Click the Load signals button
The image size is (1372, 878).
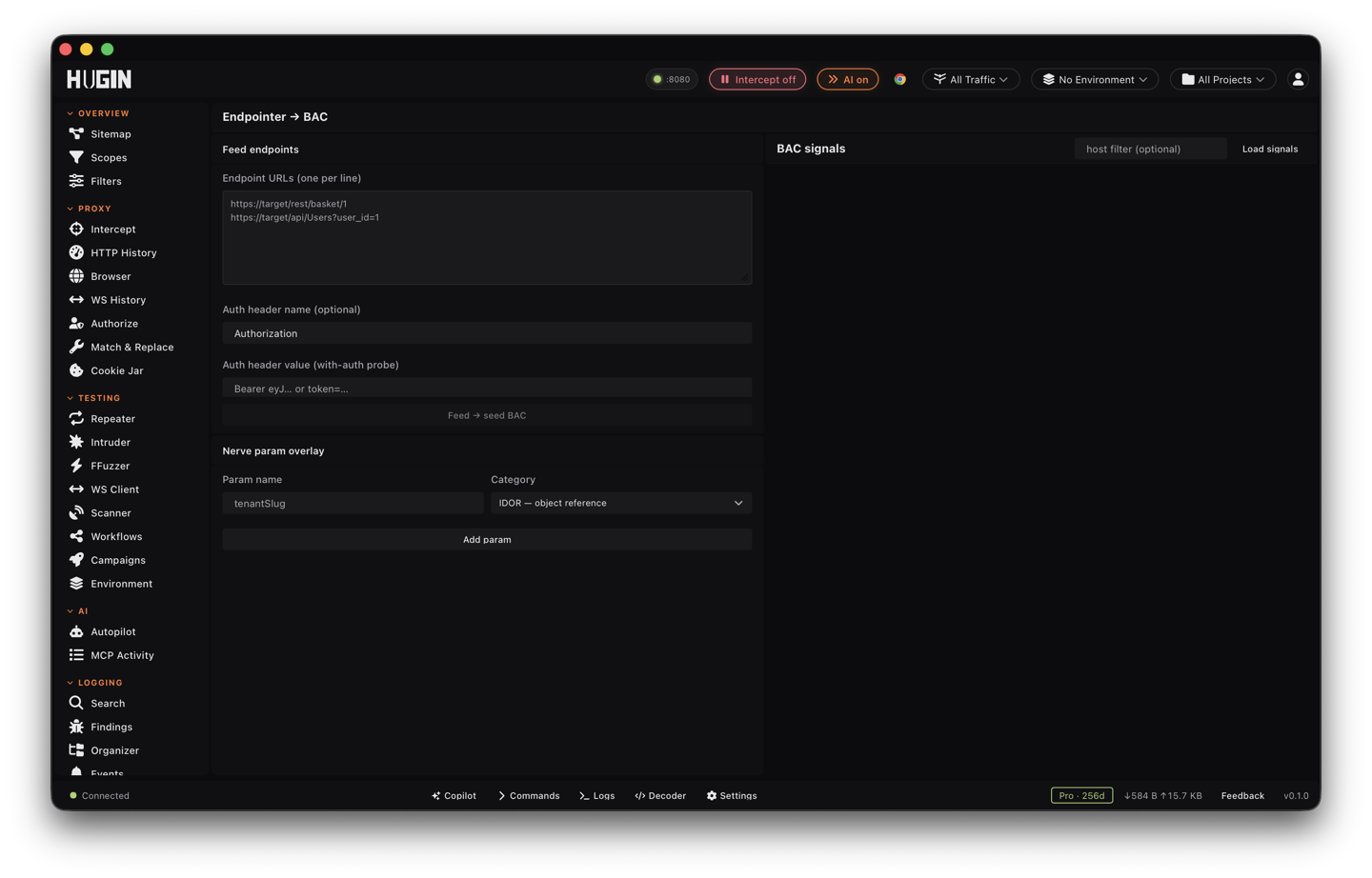[1270, 149]
